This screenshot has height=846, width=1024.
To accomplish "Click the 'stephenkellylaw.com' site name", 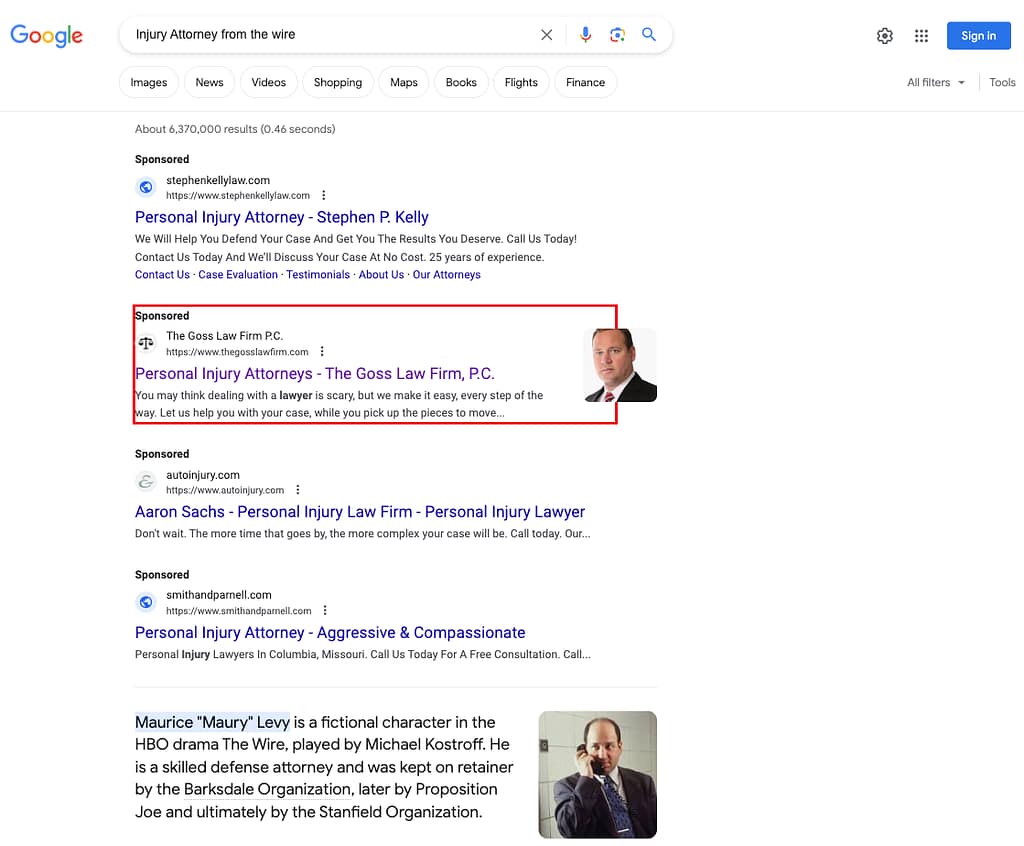I will tap(217, 180).
